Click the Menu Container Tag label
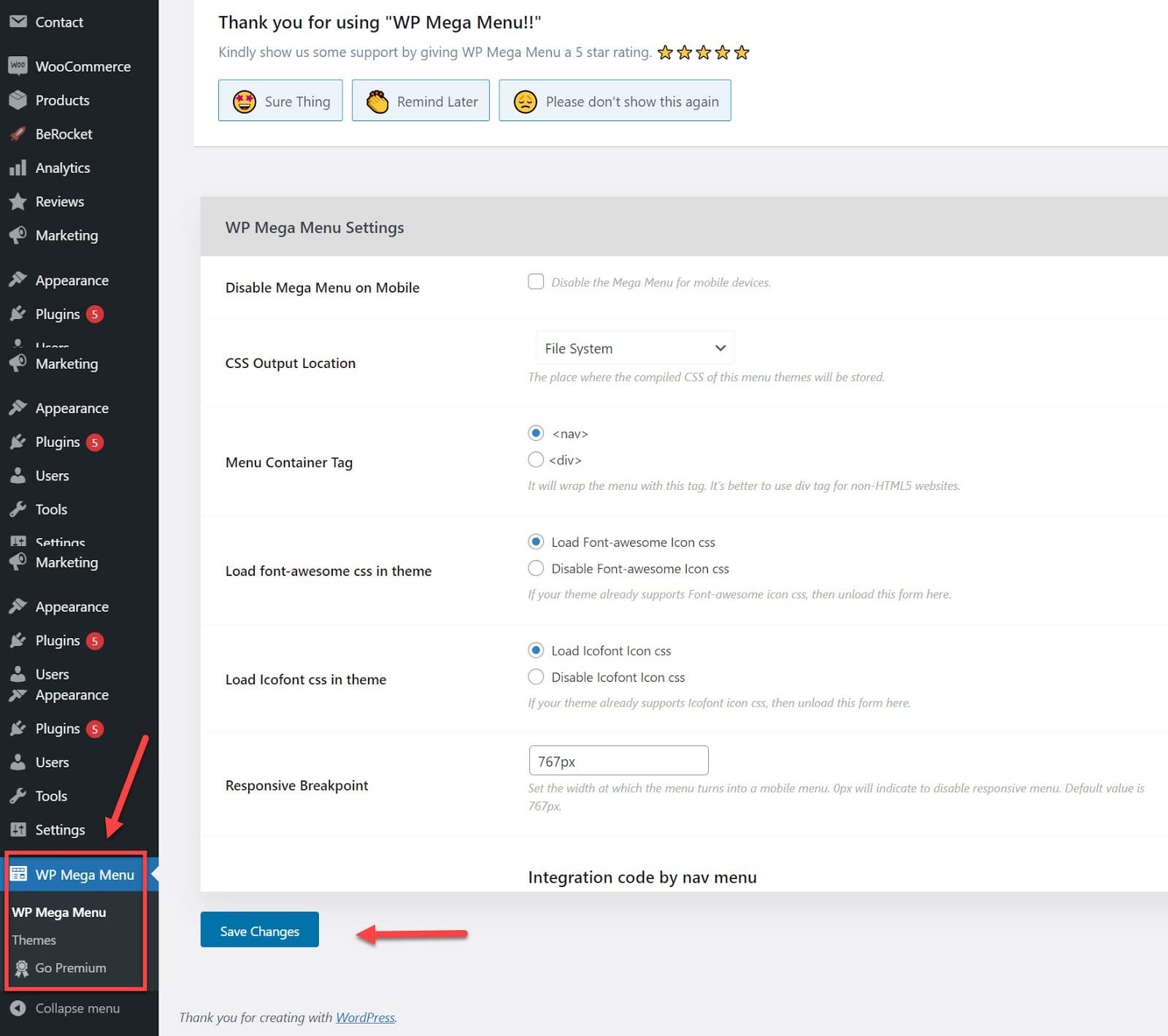Image resolution: width=1168 pixels, height=1036 pixels. coord(289,463)
